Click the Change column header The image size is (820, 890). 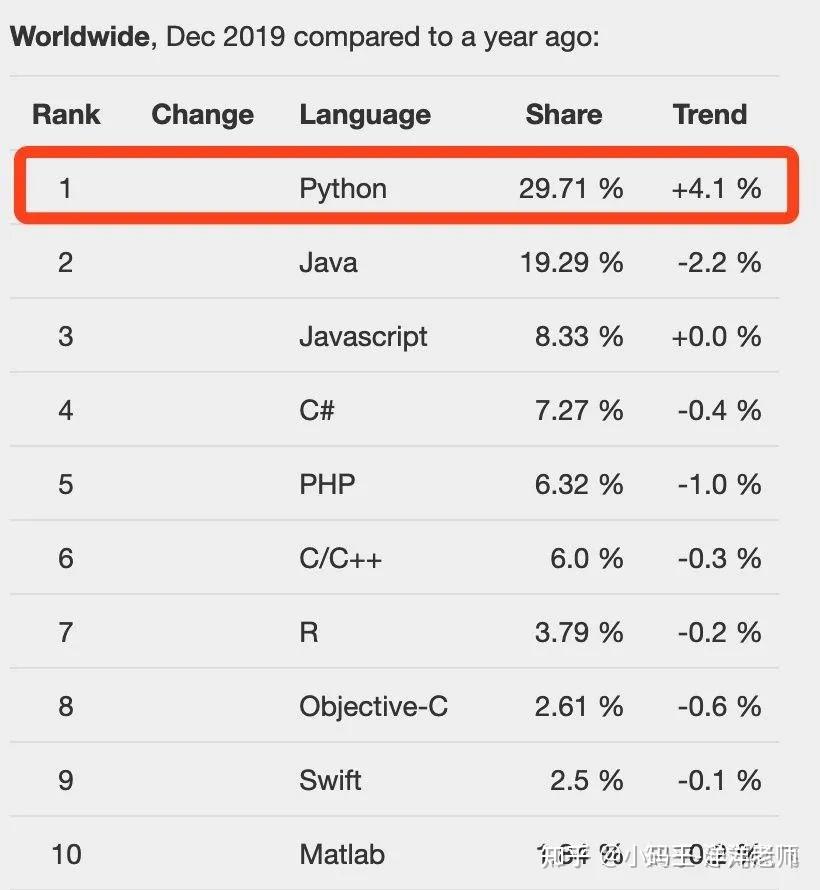(202, 114)
